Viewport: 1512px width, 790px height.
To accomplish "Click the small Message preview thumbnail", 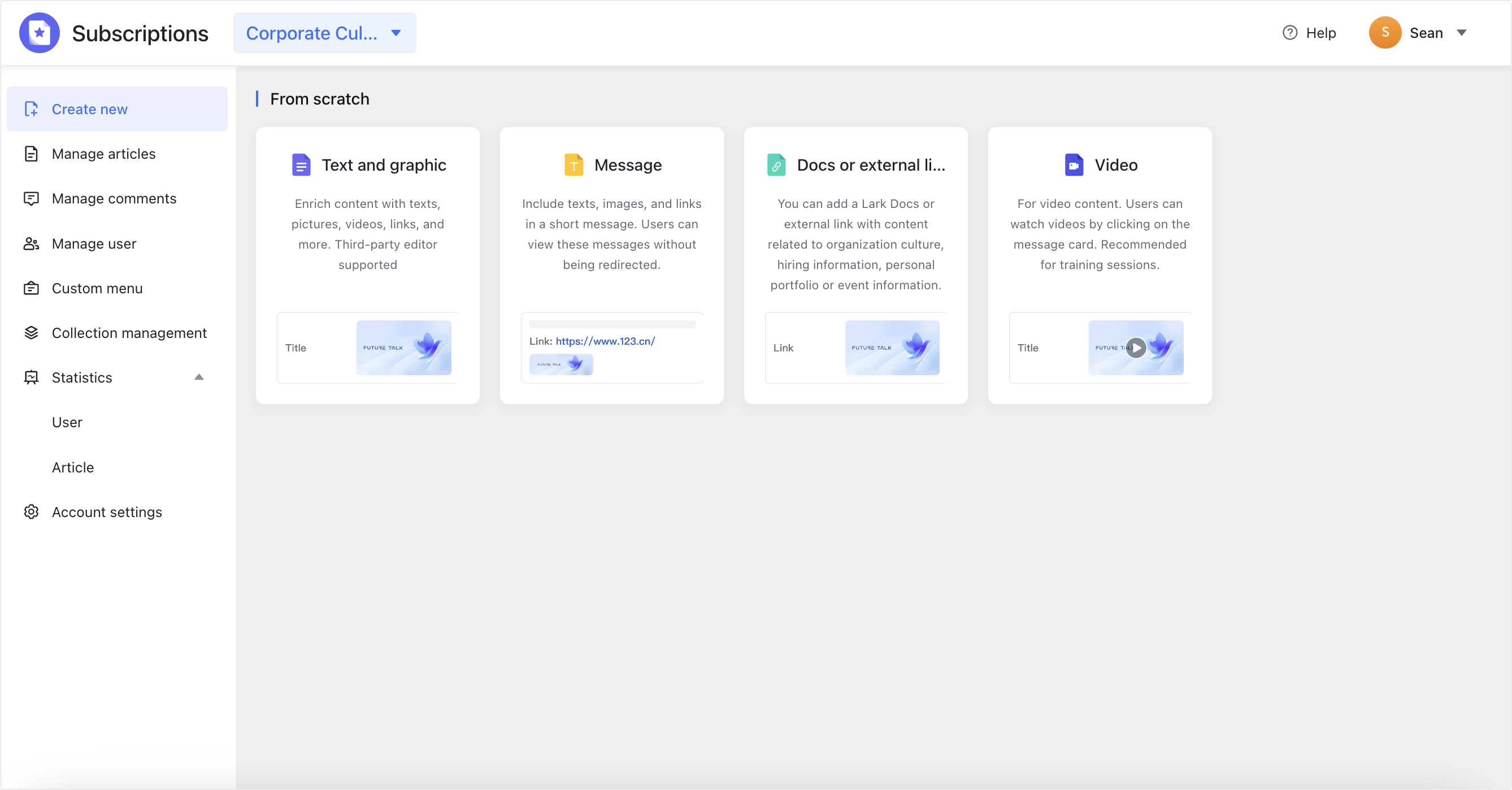I will (561, 364).
